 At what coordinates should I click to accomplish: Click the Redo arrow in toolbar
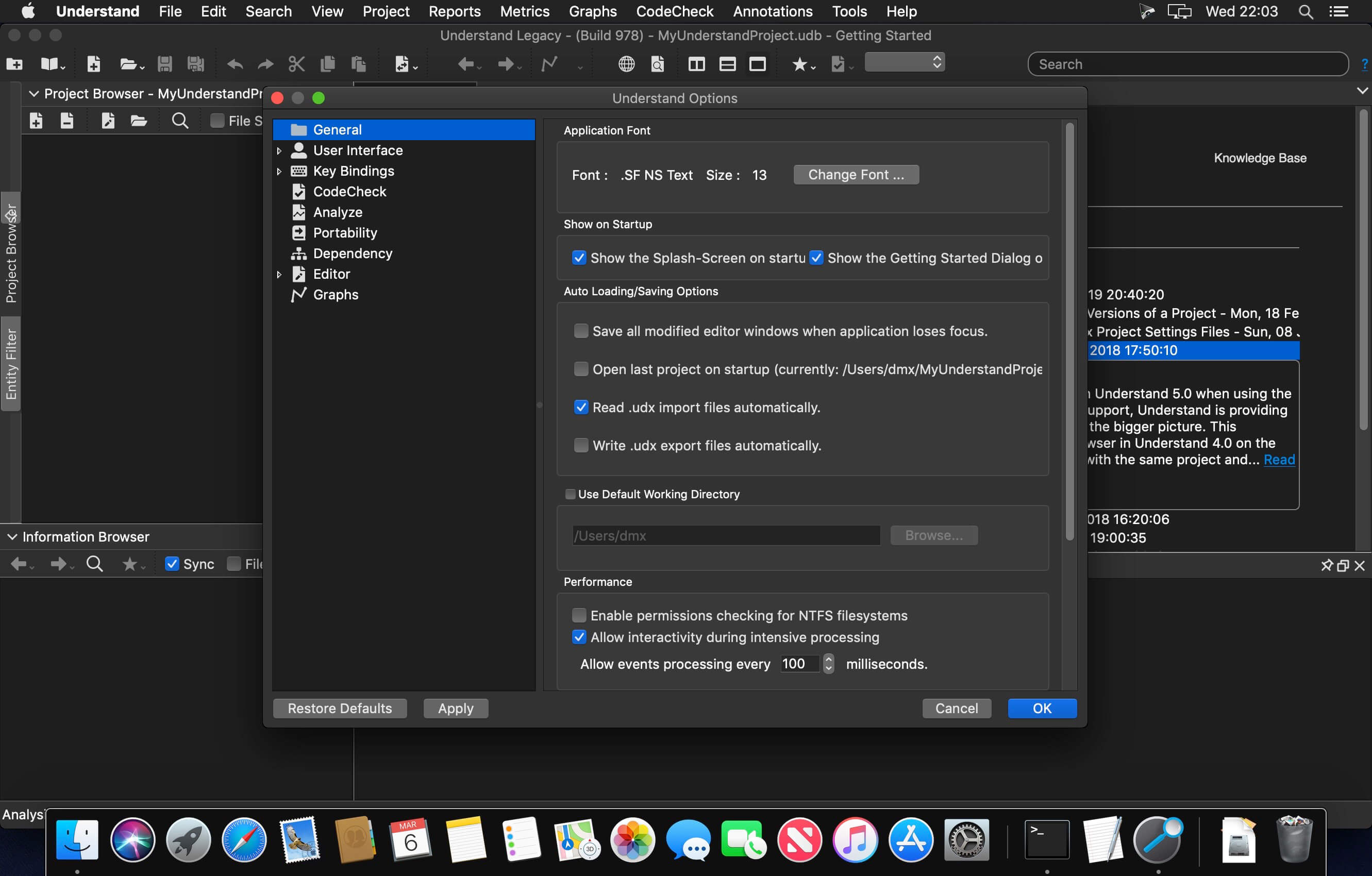coord(265,64)
